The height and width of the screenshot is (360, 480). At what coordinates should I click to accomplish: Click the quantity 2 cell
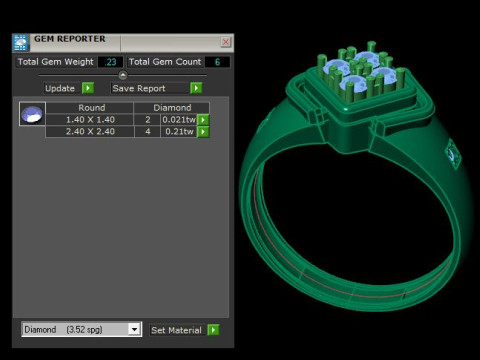(148, 120)
